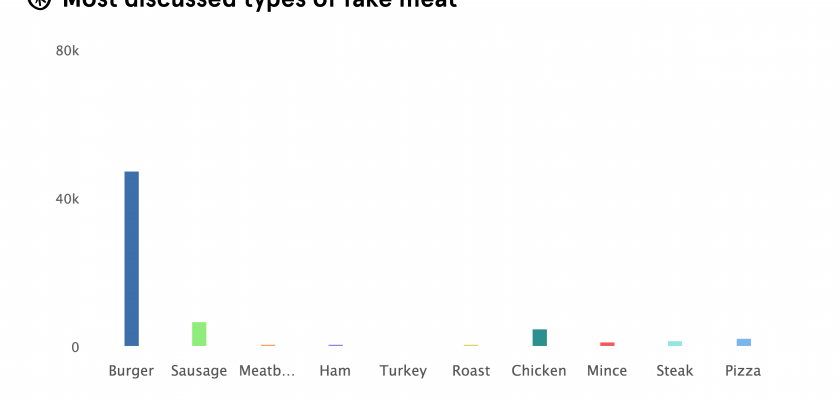Click the blue Burger bar
Image resolution: width=840 pixels, height=400 pixels.
pyautogui.click(x=131, y=258)
